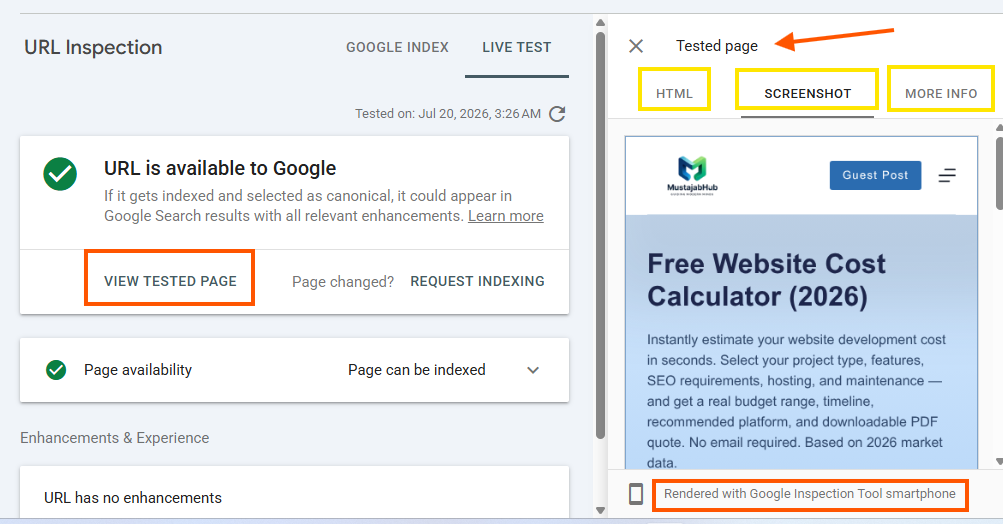Select the SCREENSHOT tab

pyautogui.click(x=807, y=93)
